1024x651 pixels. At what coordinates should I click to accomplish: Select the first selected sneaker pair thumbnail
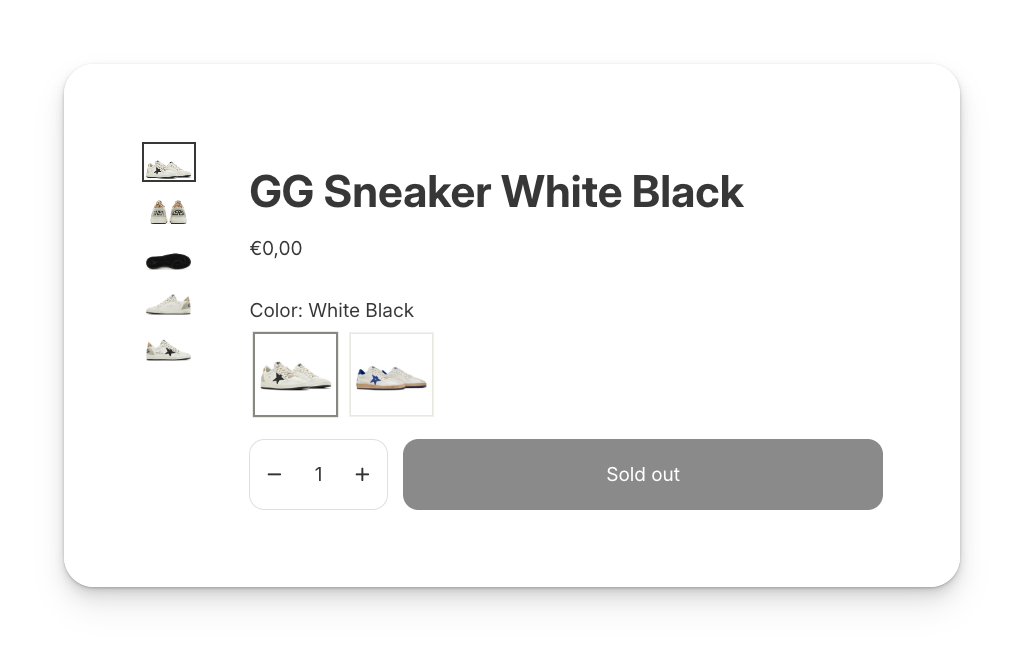pos(168,161)
